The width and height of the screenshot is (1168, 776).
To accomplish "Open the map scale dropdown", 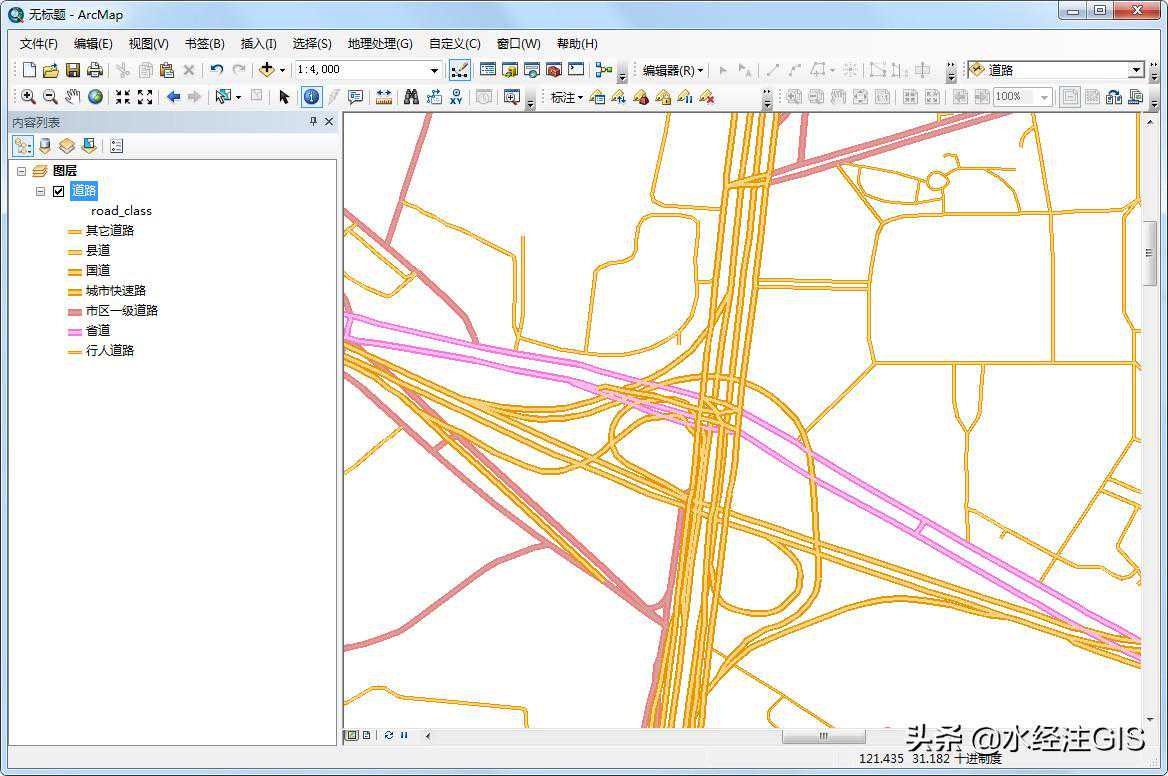I will click(x=434, y=70).
